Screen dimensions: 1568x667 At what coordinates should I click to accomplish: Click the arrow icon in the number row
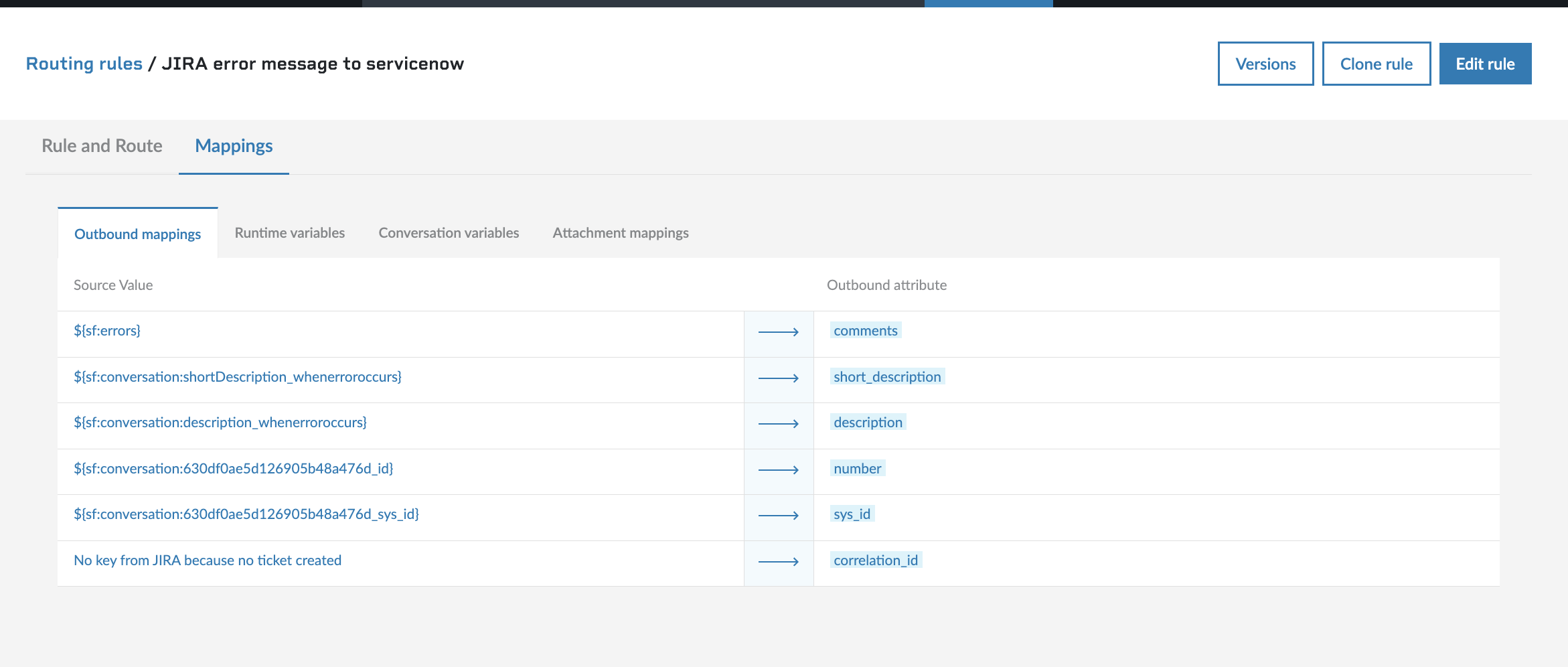click(x=779, y=470)
